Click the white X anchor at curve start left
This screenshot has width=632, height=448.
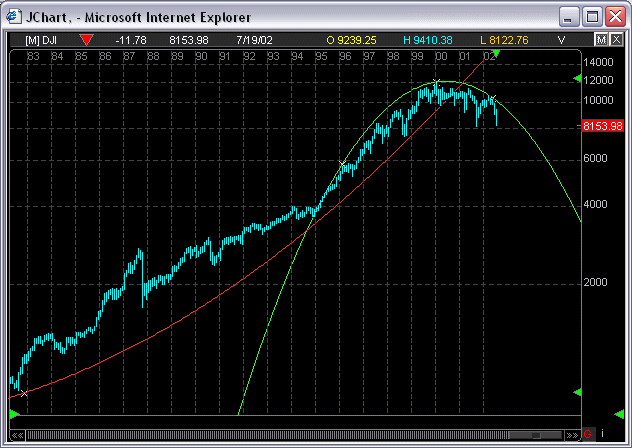tap(24, 394)
